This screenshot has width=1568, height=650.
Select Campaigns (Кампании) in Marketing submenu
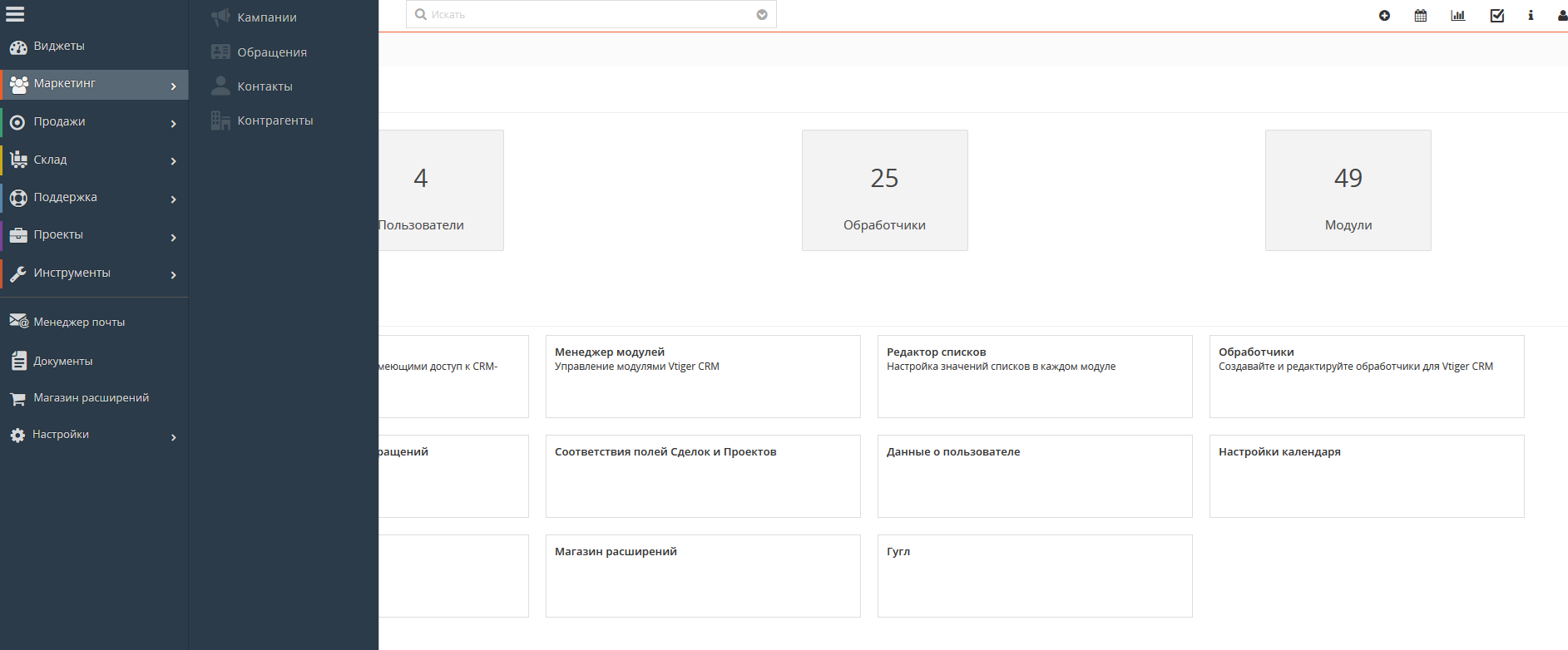click(266, 17)
